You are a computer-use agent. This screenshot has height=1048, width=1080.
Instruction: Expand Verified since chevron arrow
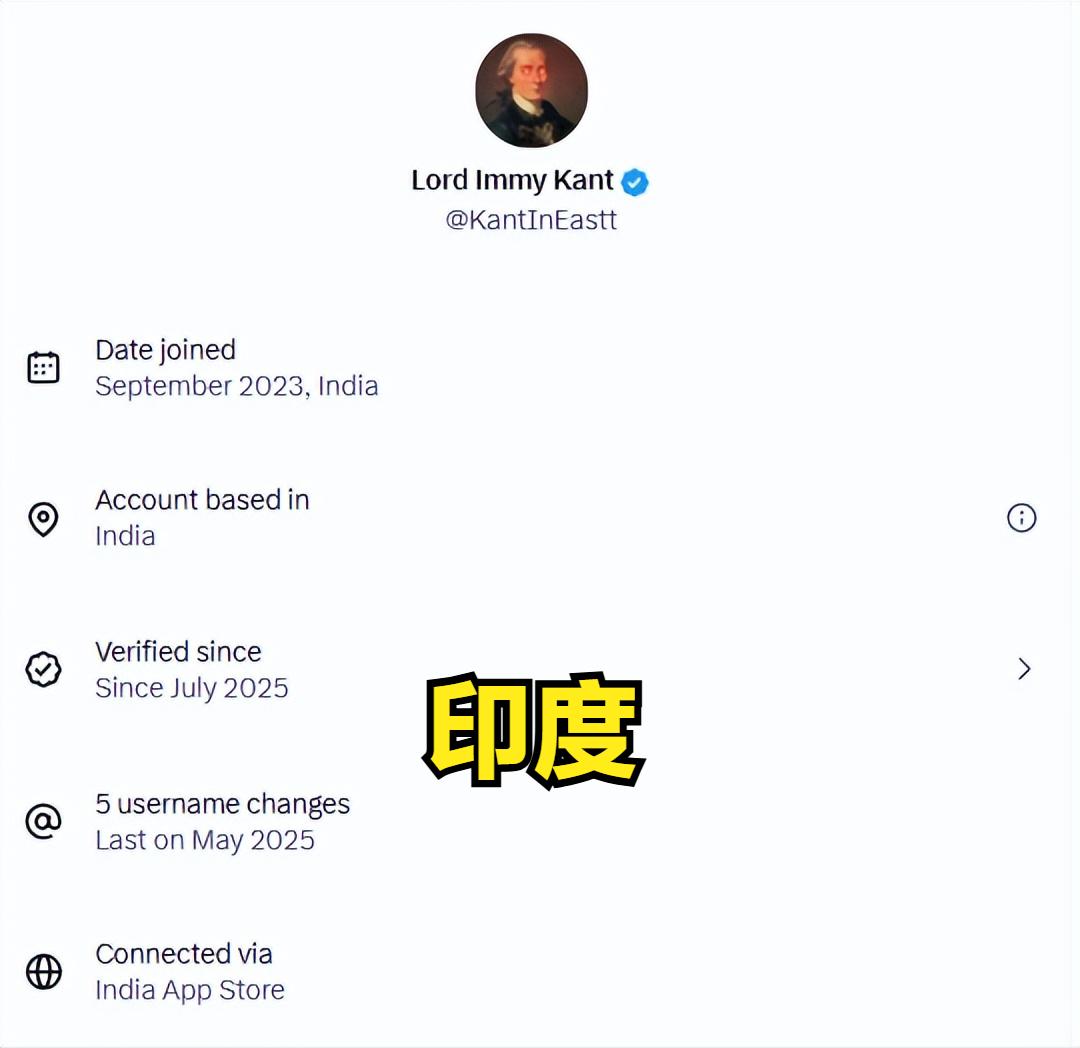pyautogui.click(x=1024, y=669)
